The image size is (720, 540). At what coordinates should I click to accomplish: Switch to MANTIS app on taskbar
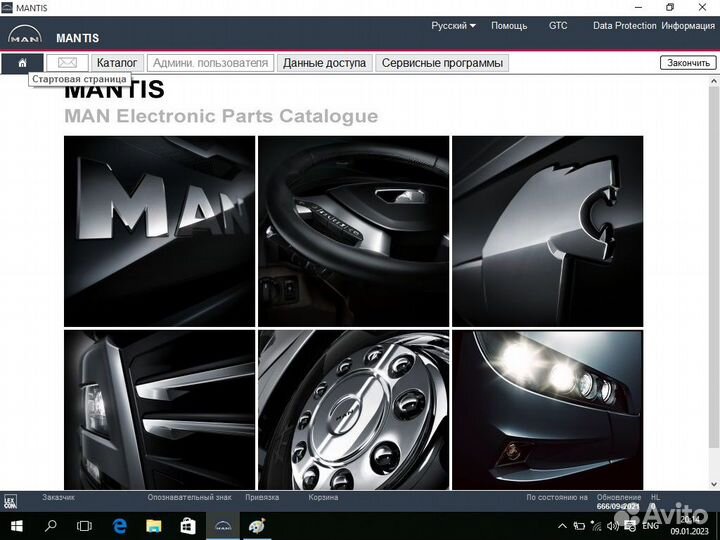[x=223, y=526]
